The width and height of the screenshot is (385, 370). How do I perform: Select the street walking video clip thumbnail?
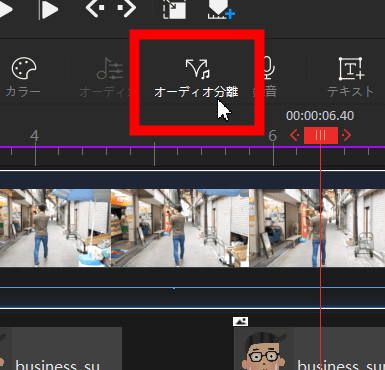click(192, 228)
